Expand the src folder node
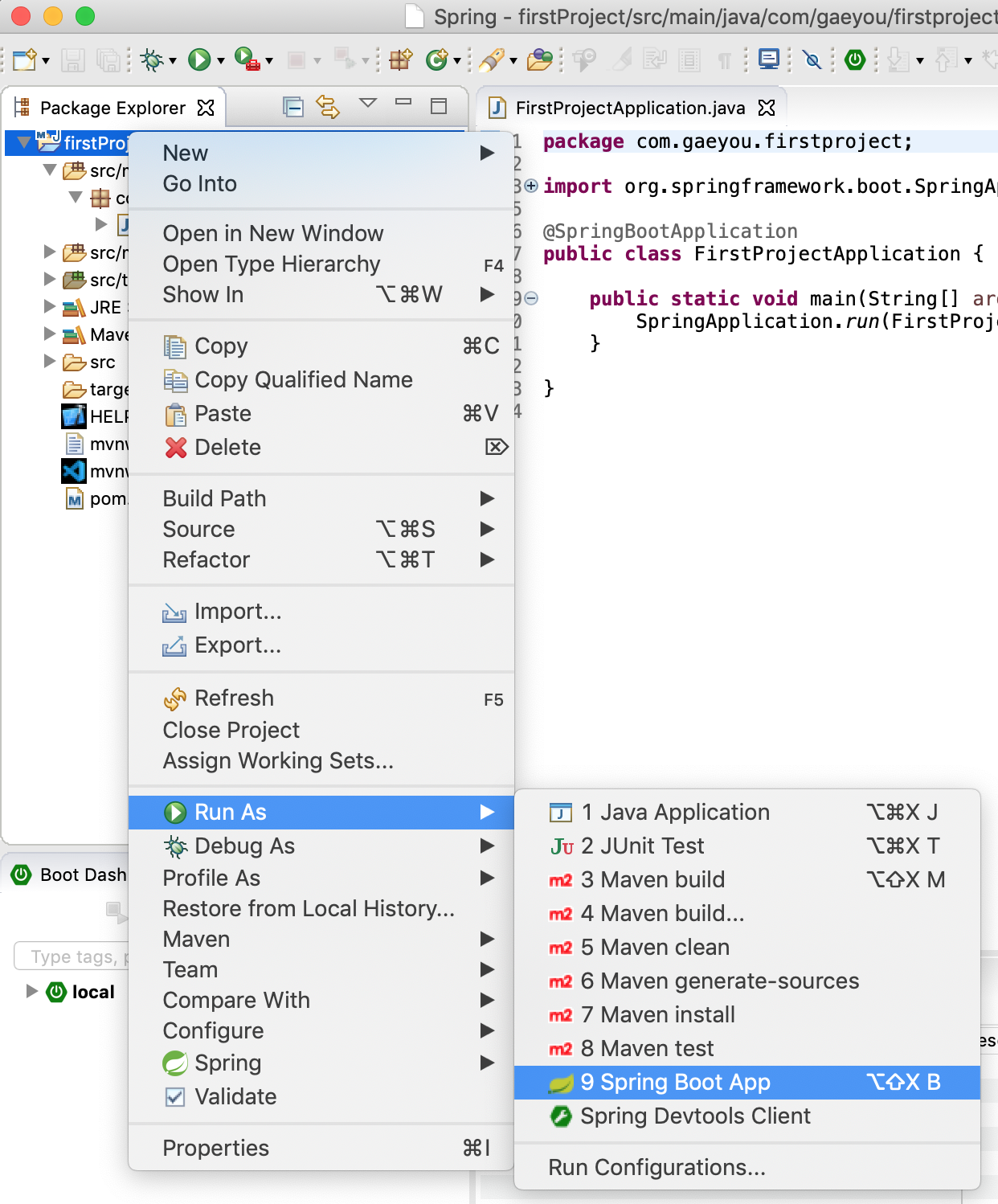 point(50,361)
